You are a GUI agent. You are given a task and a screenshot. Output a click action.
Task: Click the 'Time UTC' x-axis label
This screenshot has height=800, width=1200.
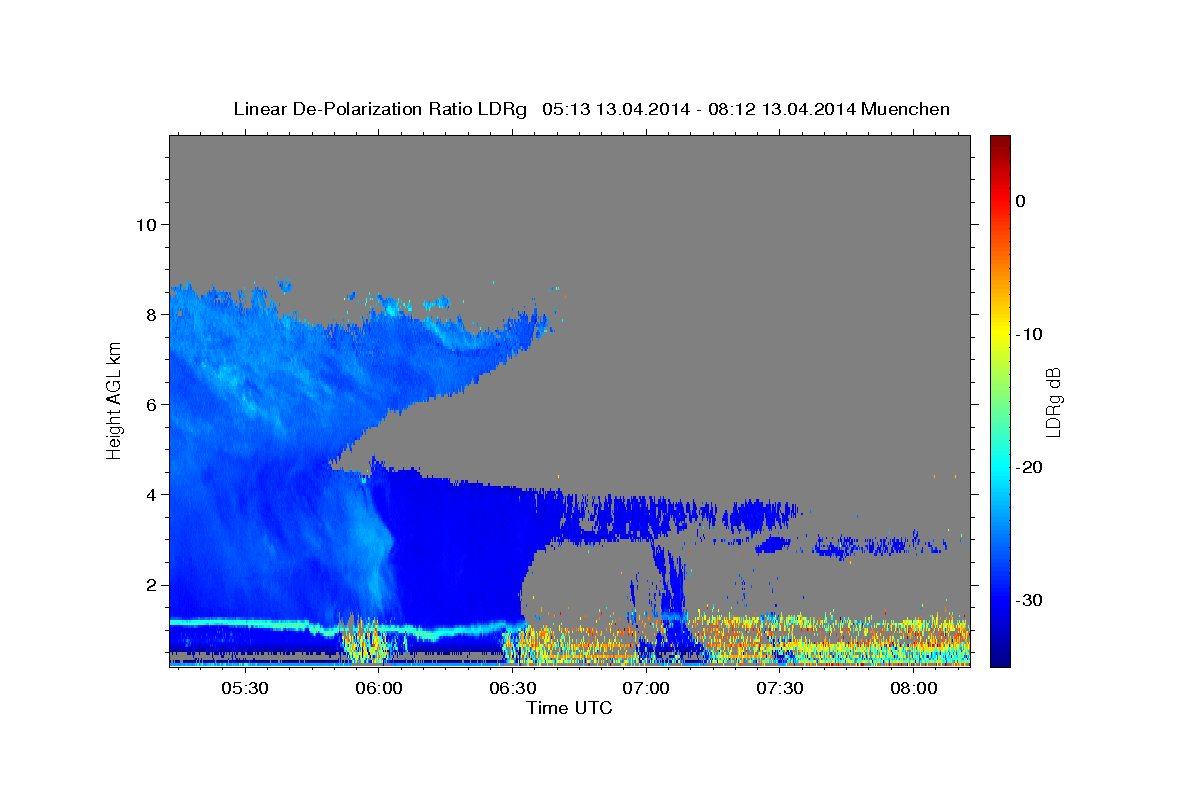point(569,708)
